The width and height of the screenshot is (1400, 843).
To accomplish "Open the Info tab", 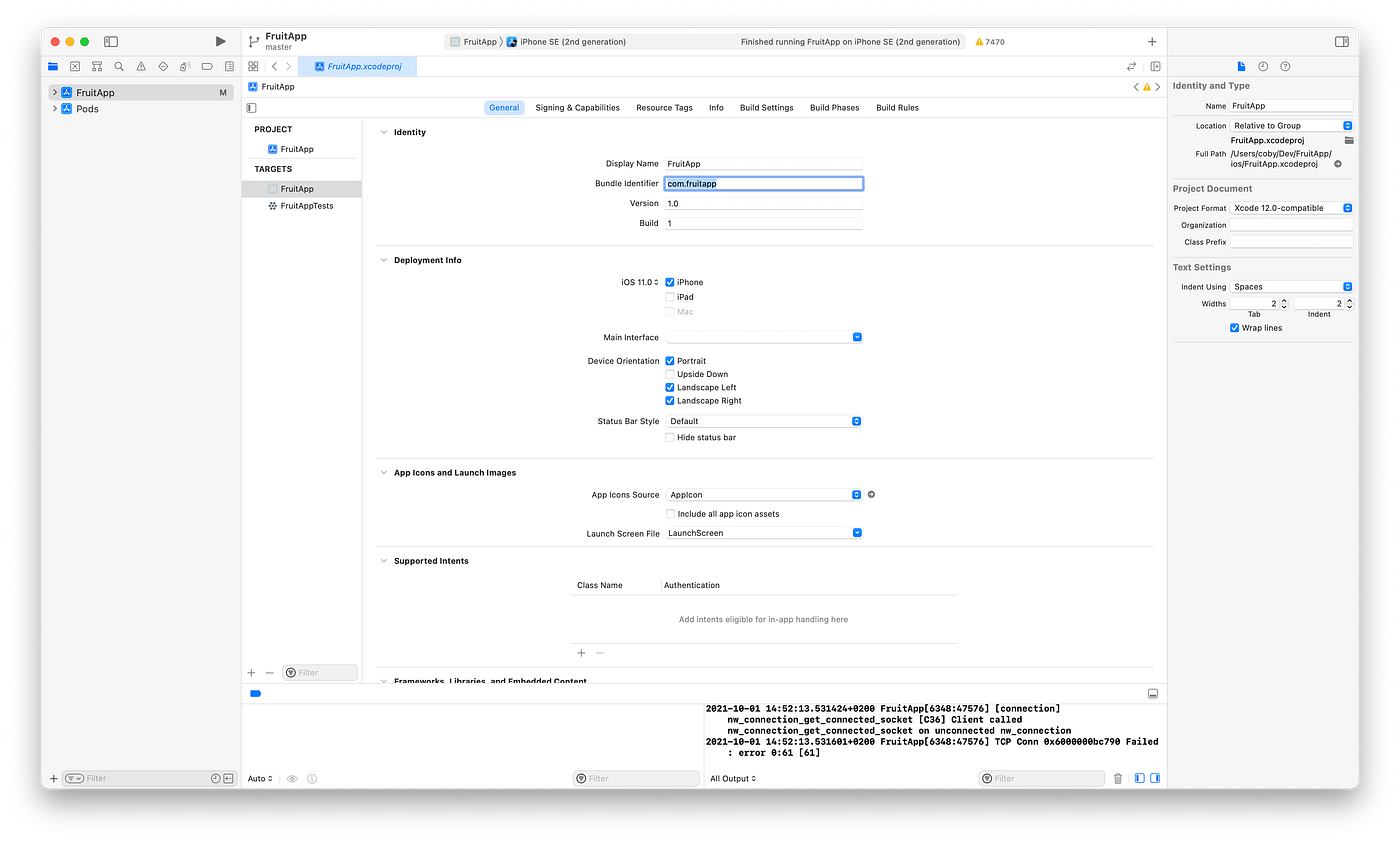I will click(716, 107).
